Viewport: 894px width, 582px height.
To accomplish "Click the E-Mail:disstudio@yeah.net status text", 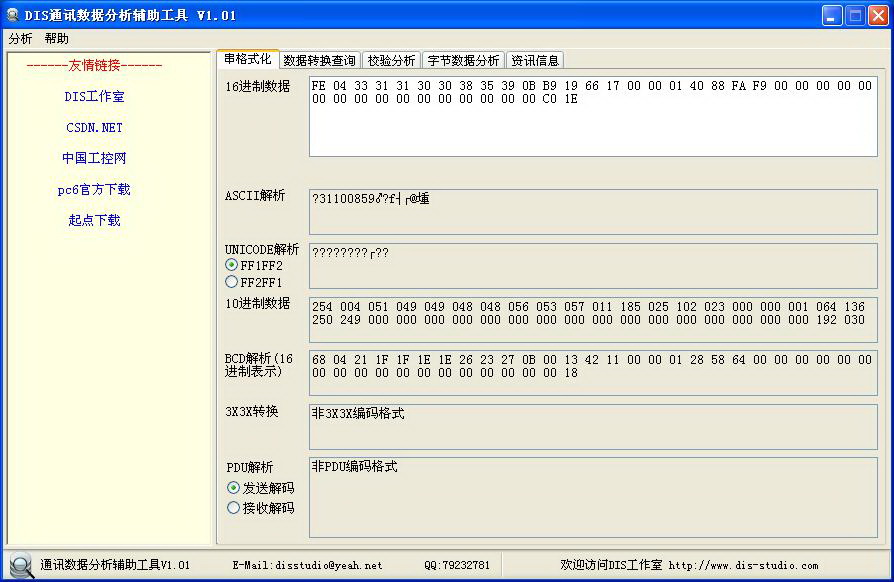I will [x=307, y=565].
